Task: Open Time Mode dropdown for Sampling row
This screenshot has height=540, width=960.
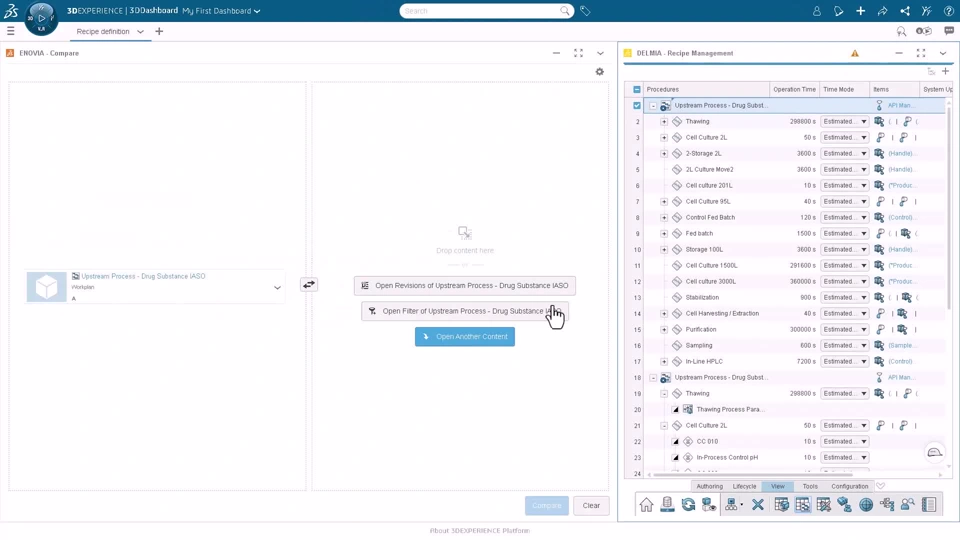Action: 844,345
